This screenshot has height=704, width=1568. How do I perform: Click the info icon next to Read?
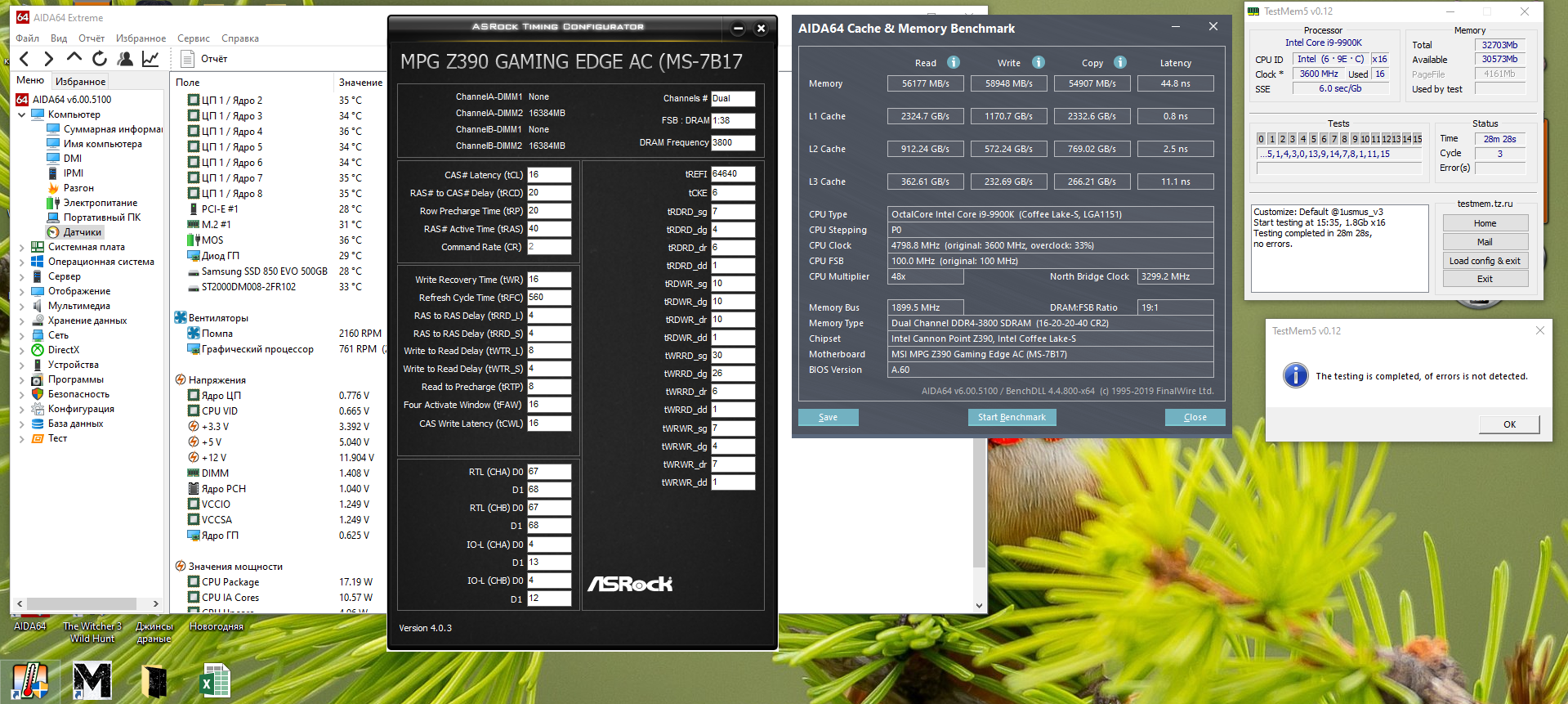tap(954, 62)
